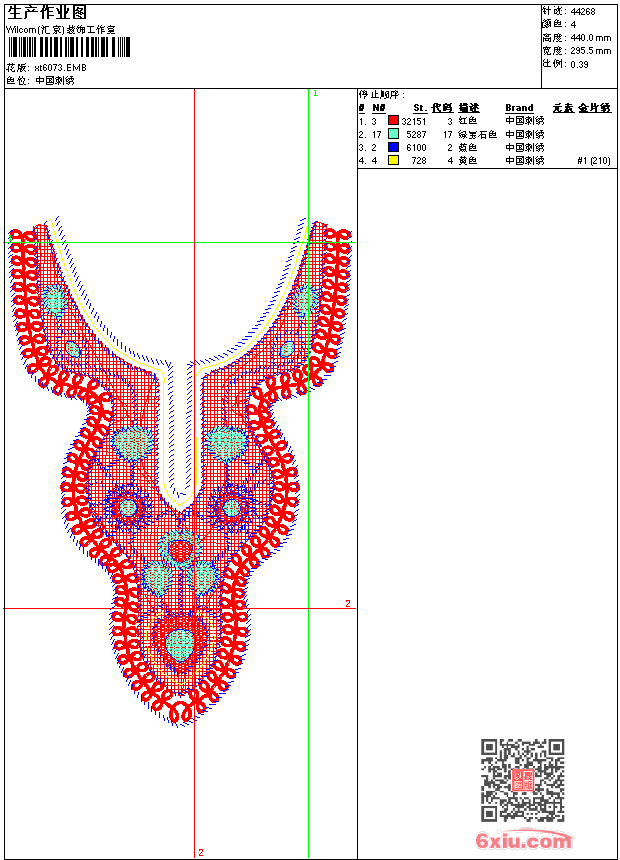
Task: Click the QR code image
Action: coord(522,780)
